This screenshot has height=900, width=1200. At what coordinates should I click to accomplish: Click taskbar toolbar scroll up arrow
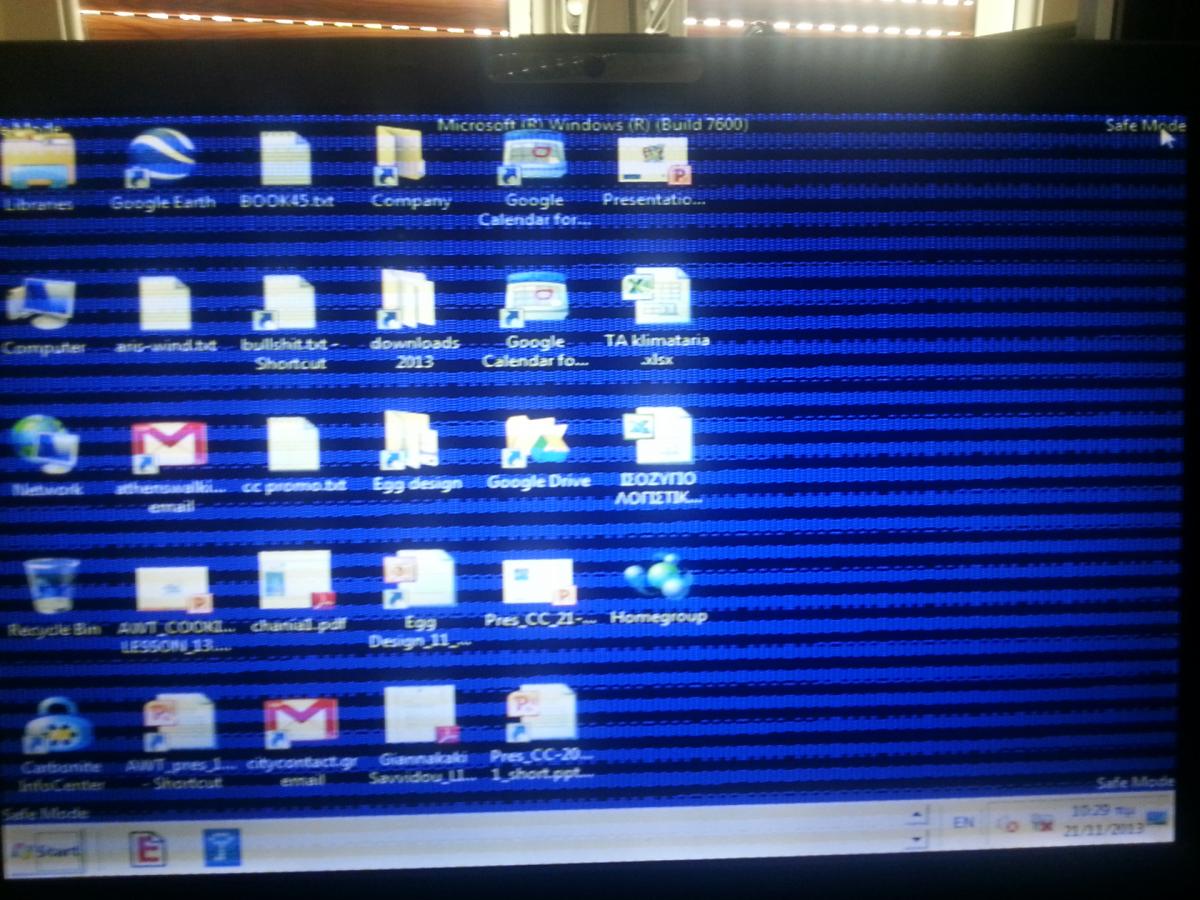click(917, 816)
